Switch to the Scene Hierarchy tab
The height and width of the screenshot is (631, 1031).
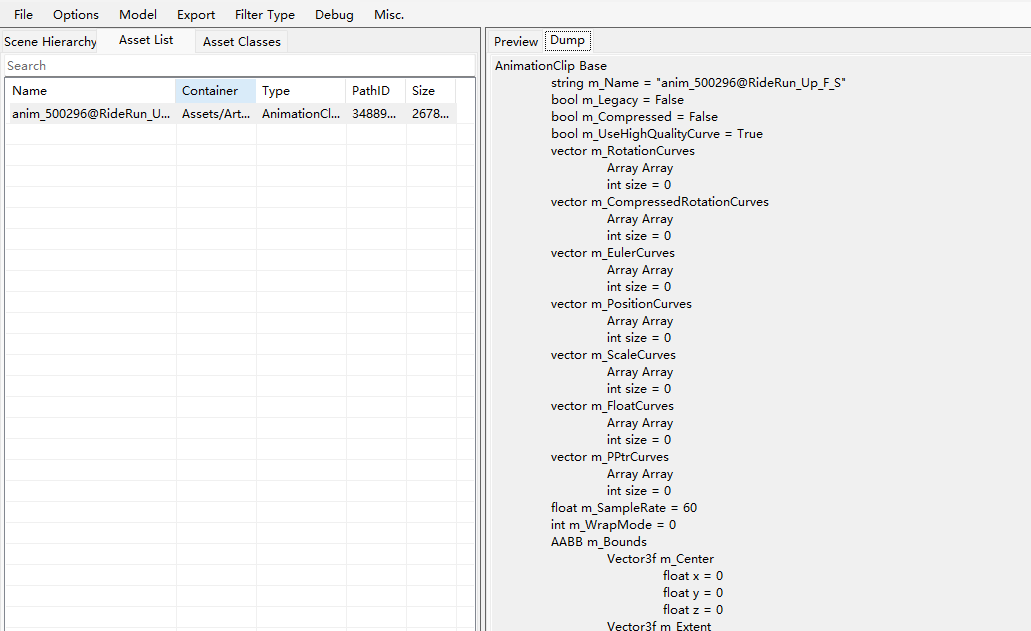click(x=51, y=42)
